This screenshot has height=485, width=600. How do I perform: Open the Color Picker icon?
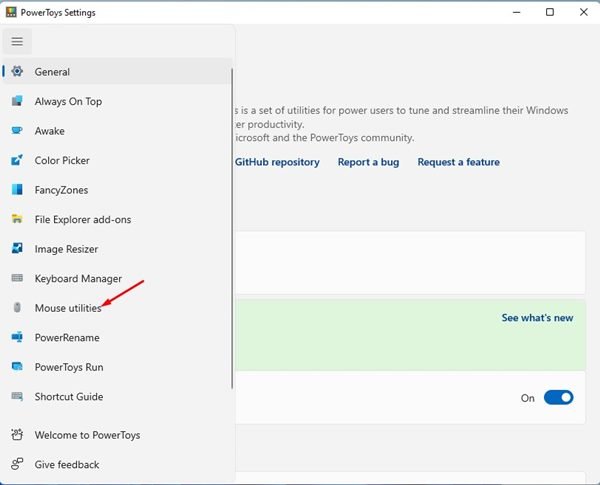point(17,160)
